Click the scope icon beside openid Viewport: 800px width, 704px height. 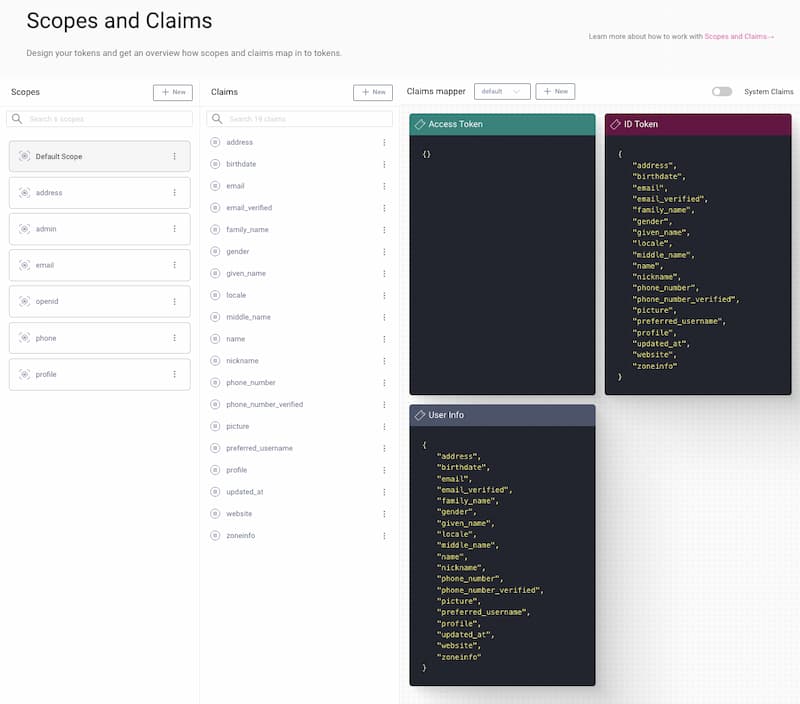coord(25,302)
